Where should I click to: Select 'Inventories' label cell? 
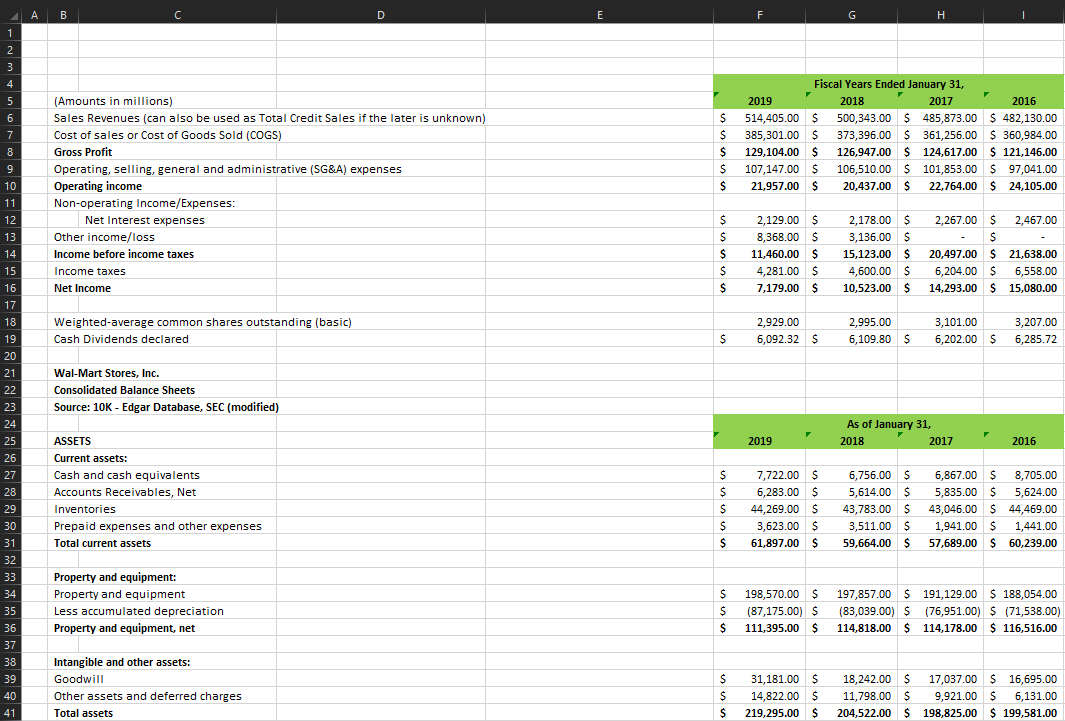coord(85,509)
